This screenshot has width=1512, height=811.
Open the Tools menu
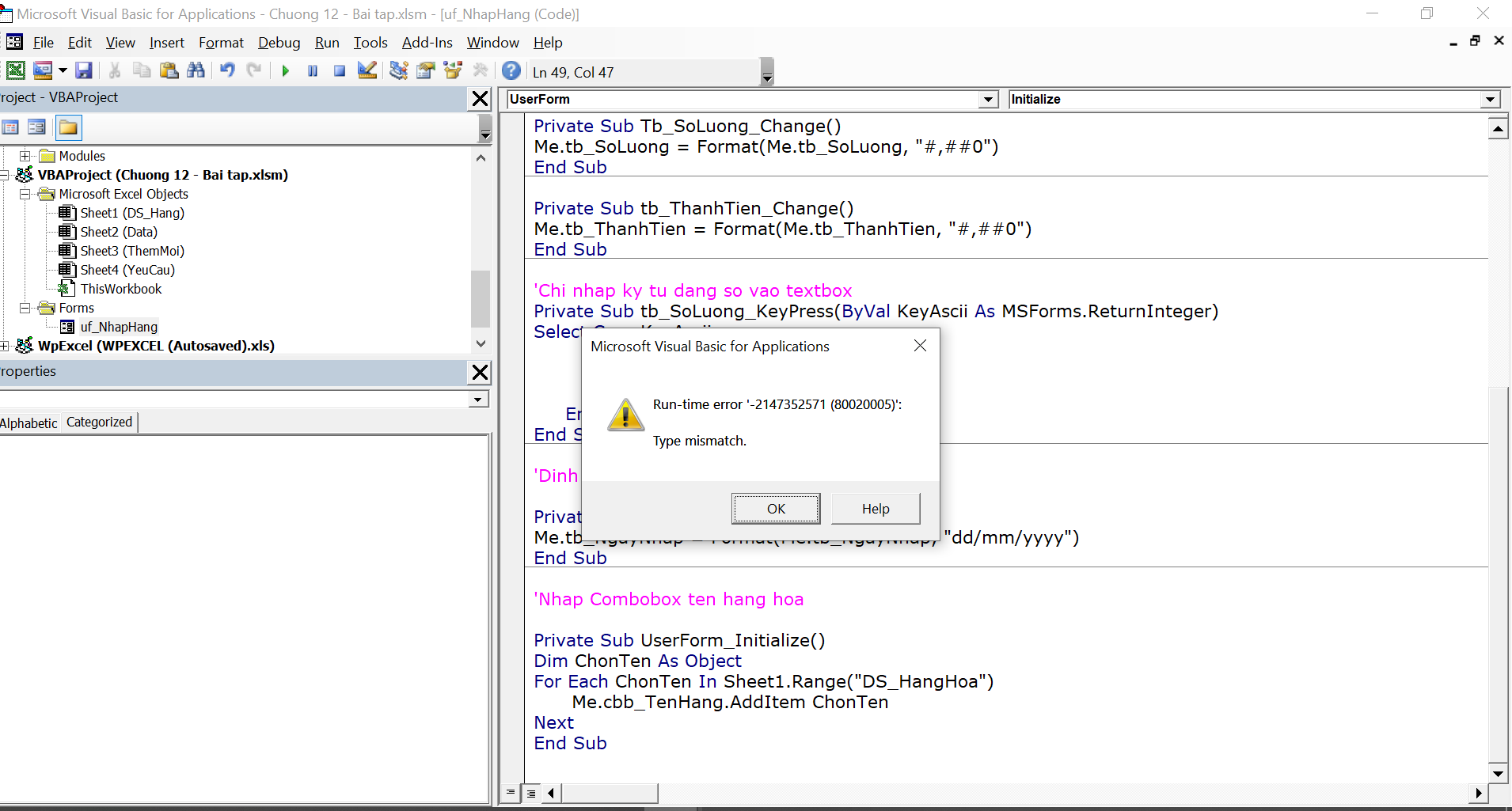click(x=370, y=43)
